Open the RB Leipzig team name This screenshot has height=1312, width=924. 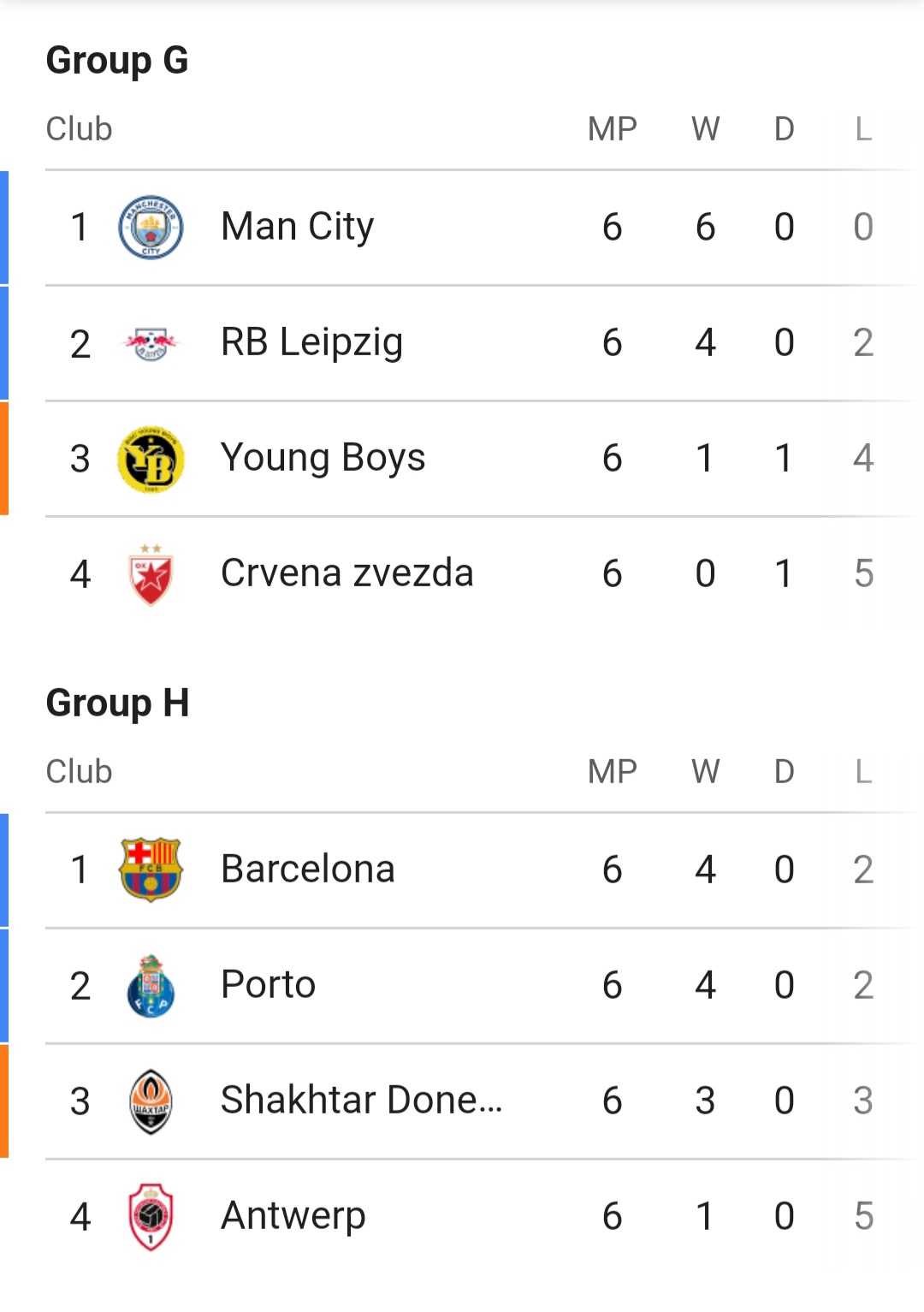[x=311, y=342]
